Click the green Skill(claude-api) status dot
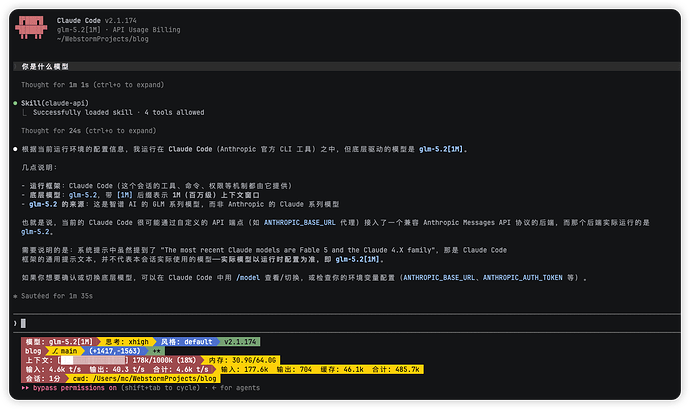The height and width of the screenshot is (409, 690). coord(15,103)
